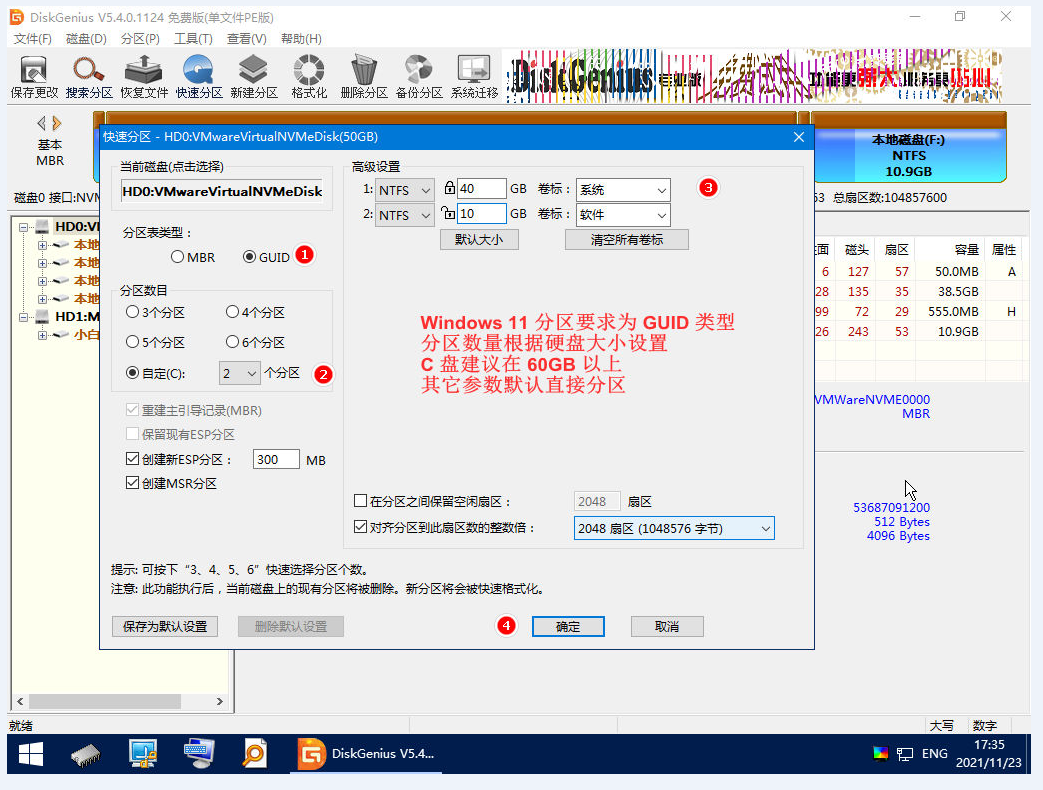Image resolution: width=1043 pixels, height=790 pixels.
Task: Open the 磁盘(D) menu
Action: 86,38
